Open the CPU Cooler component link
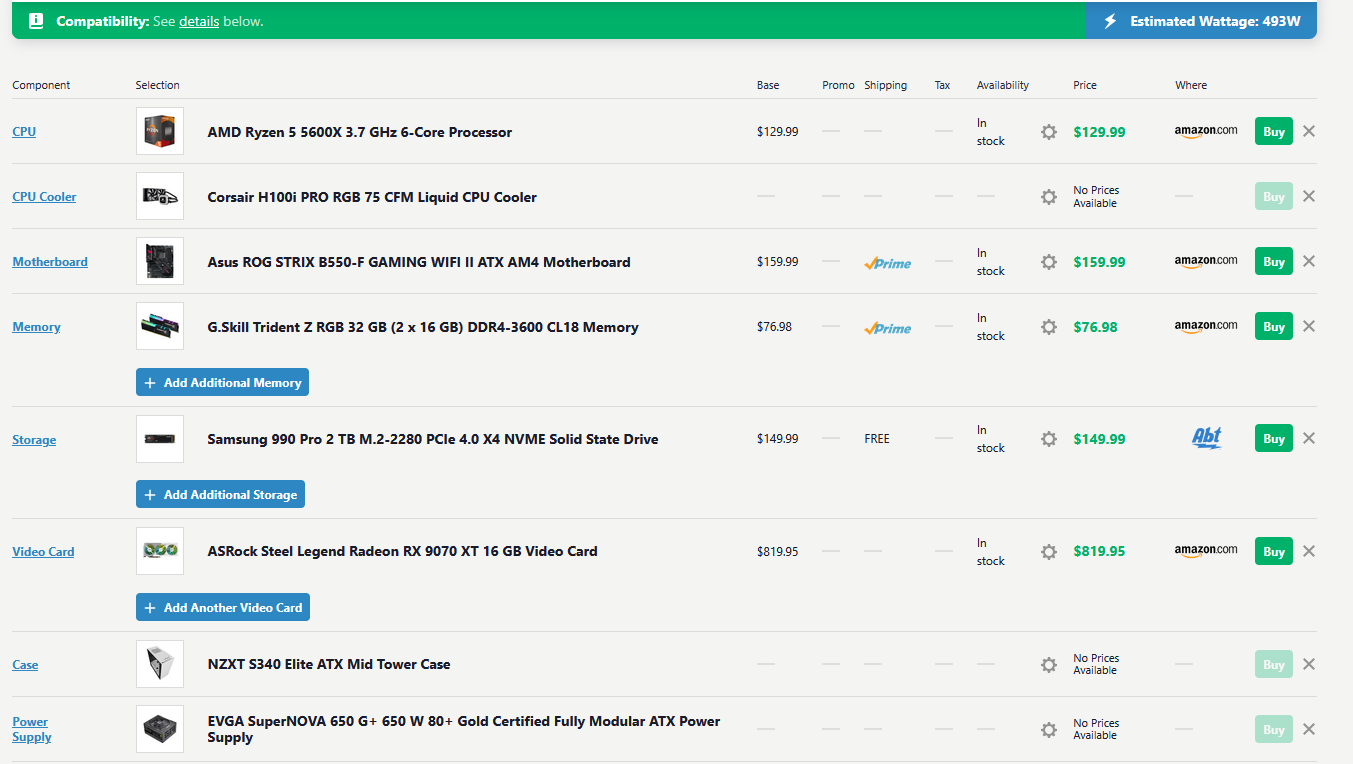The width and height of the screenshot is (1353, 764). (44, 197)
